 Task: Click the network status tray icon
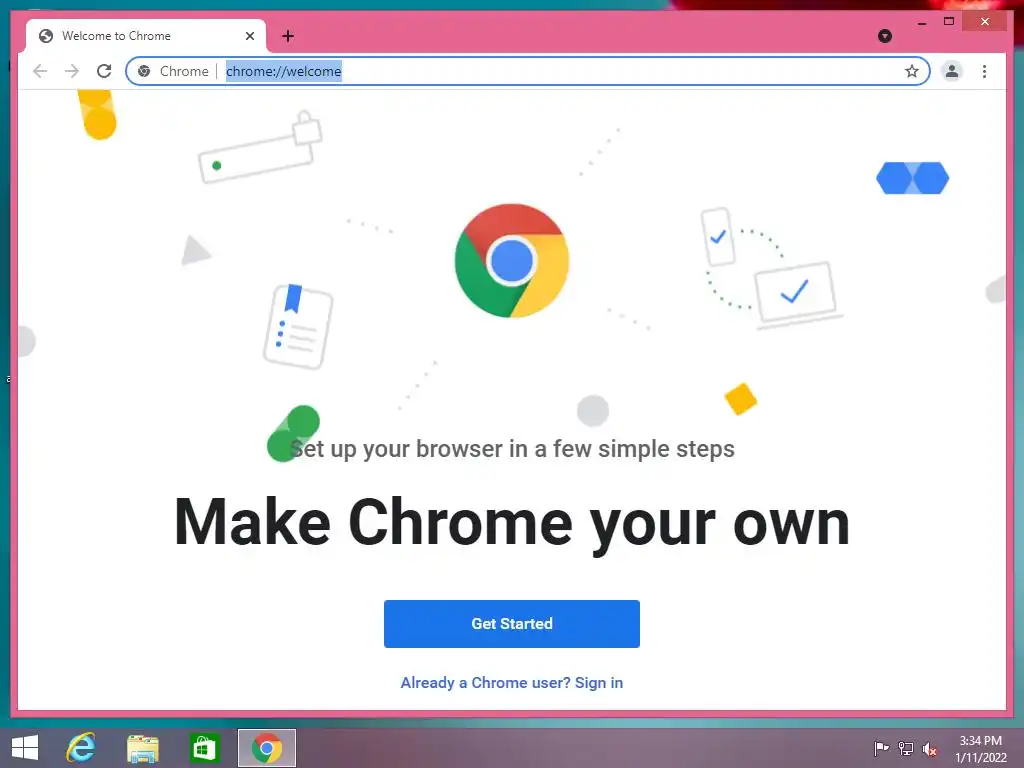[905, 748]
